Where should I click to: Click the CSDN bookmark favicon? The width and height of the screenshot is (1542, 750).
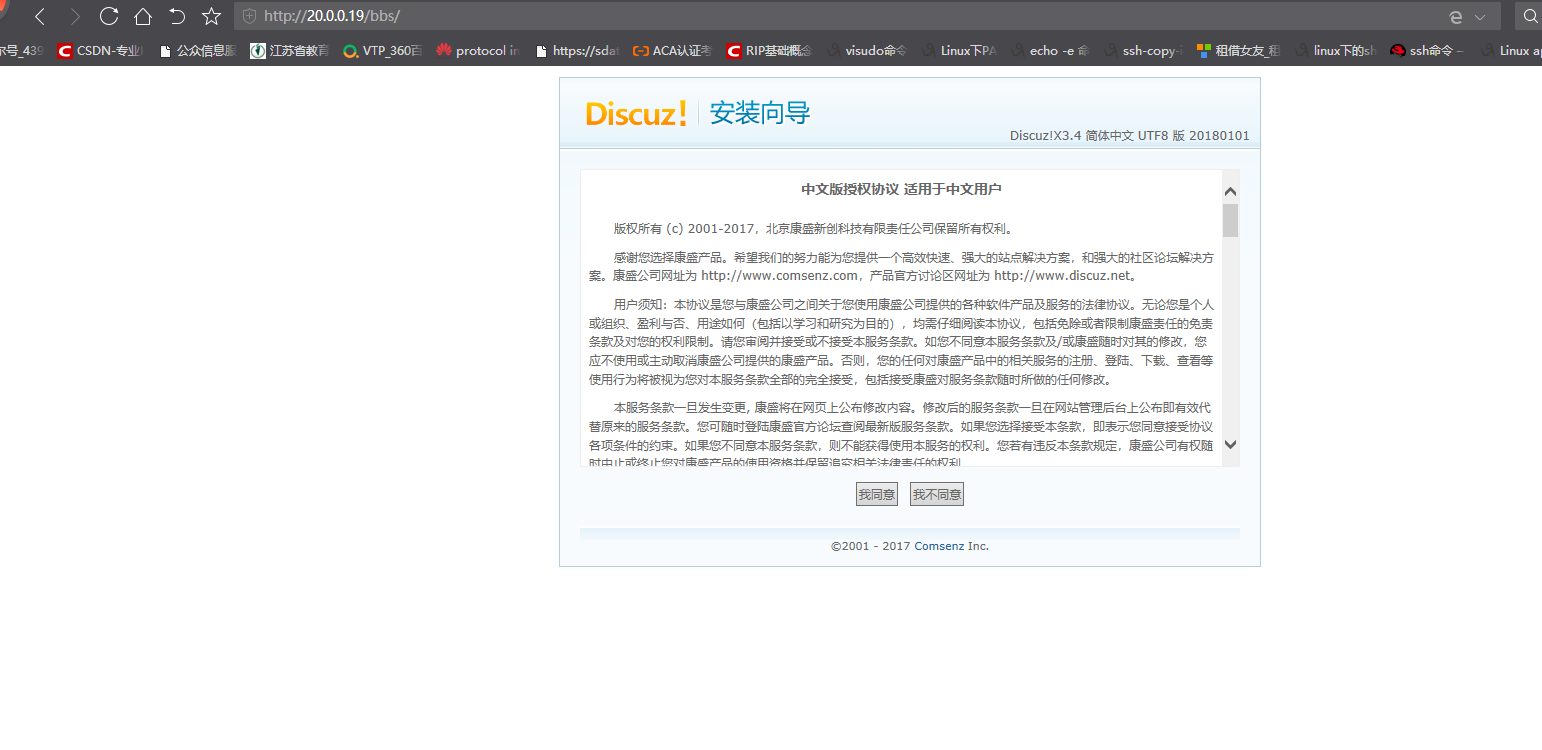pos(63,50)
